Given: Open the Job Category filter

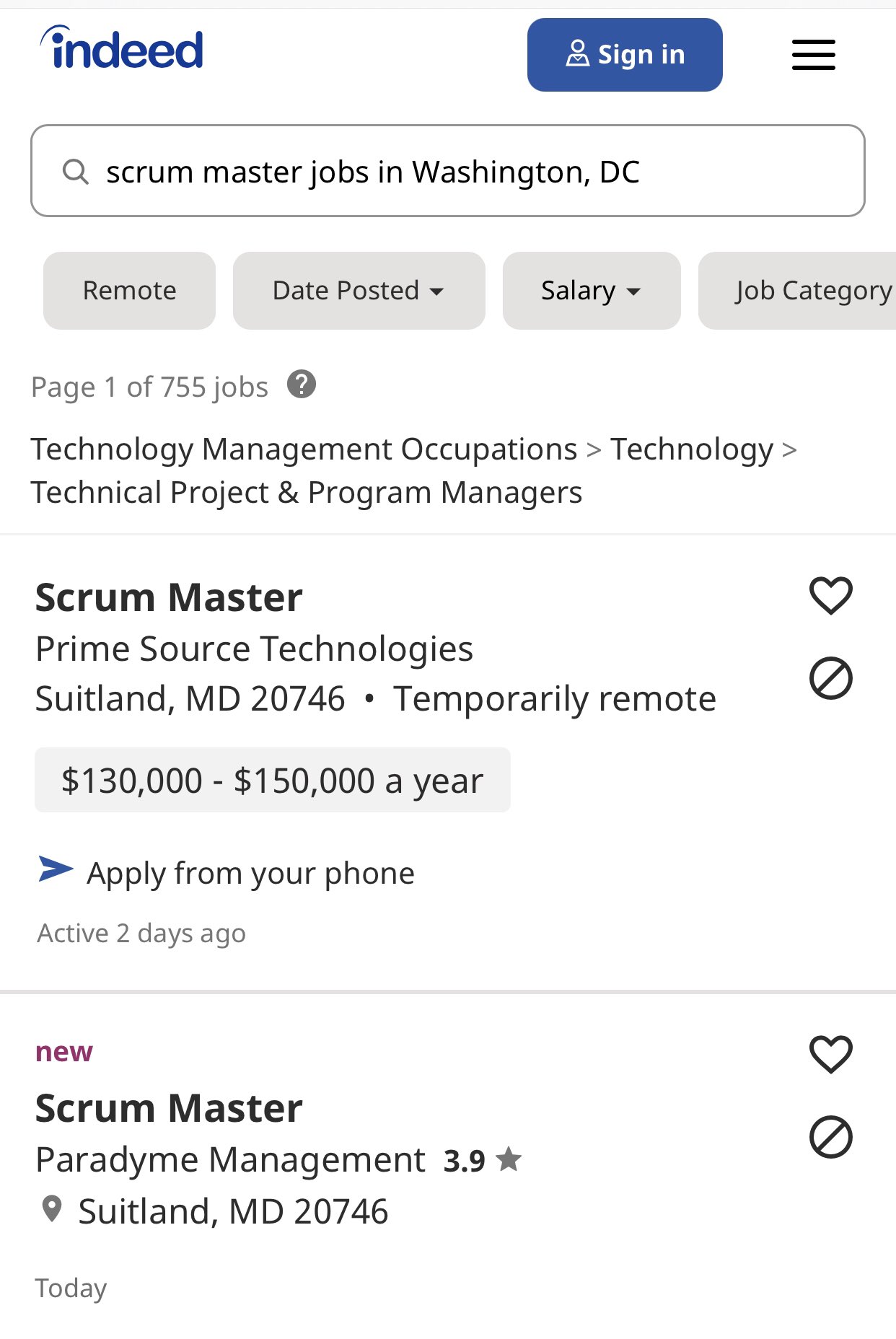Looking at the screenshot, I should (x=798, y=291).
